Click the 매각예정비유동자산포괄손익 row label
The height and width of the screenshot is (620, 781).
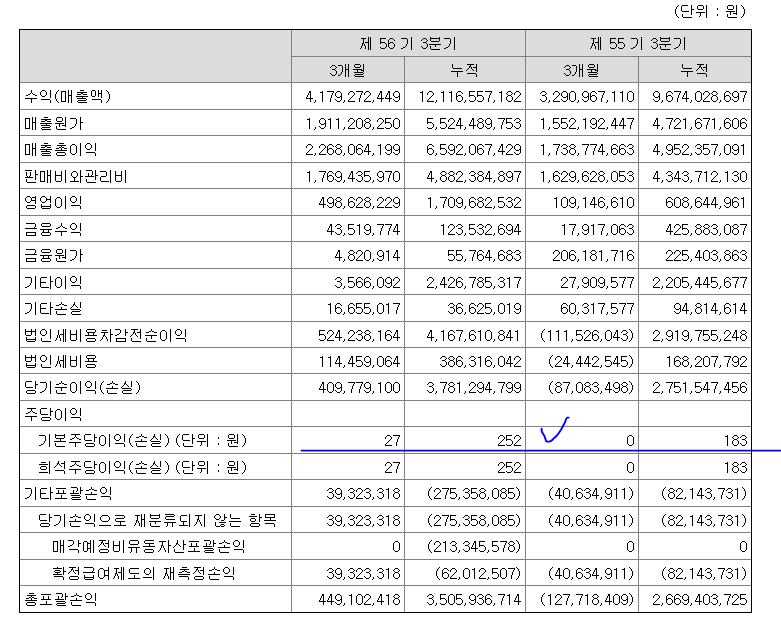148,546
